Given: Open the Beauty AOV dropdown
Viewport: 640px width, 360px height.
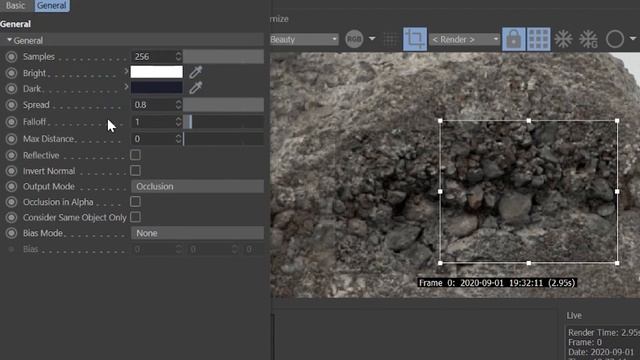Looking at the screenshot, I should pos(304,39).
